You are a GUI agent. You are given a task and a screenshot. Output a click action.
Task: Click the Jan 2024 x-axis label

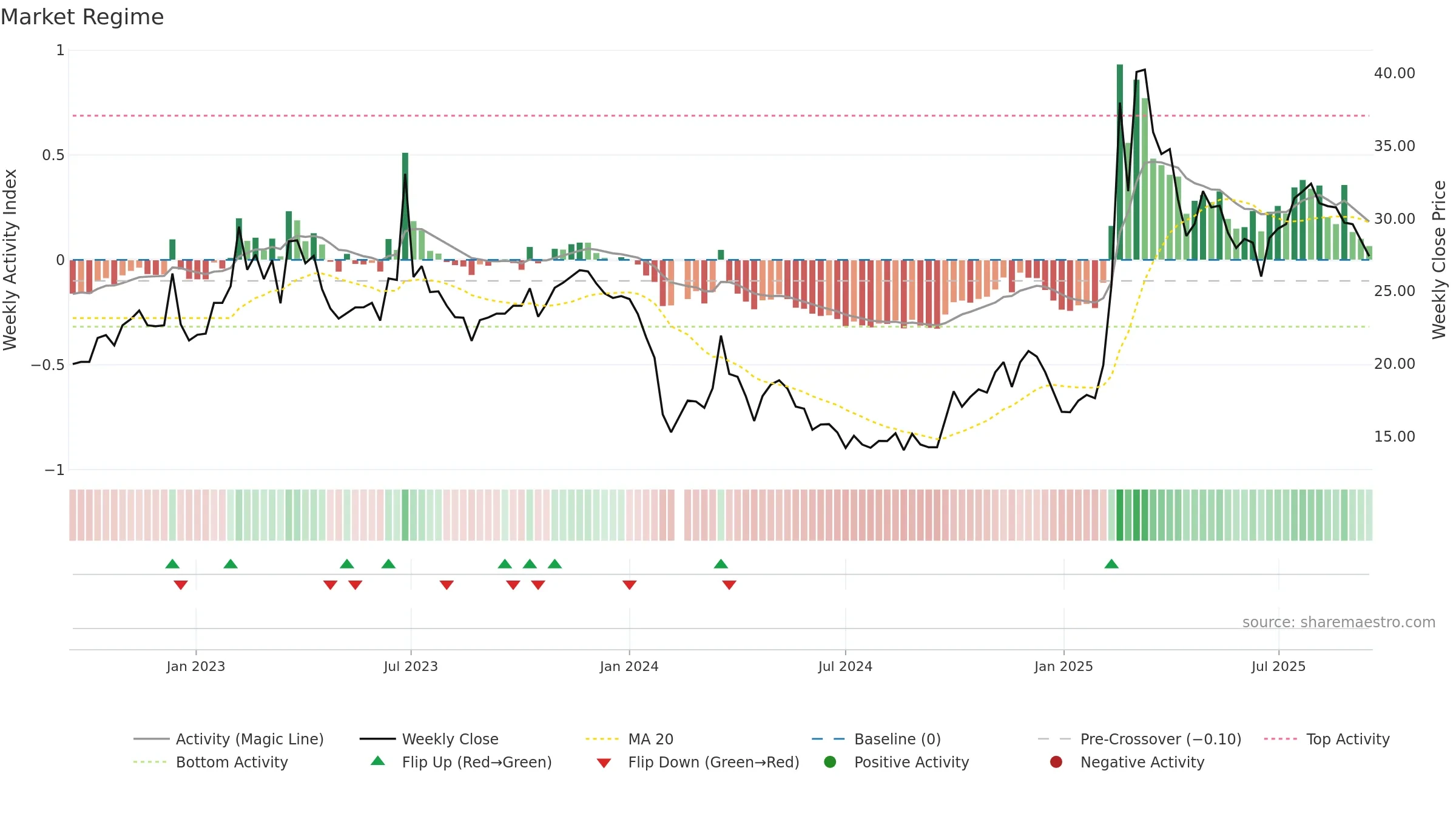click(629, 666)
